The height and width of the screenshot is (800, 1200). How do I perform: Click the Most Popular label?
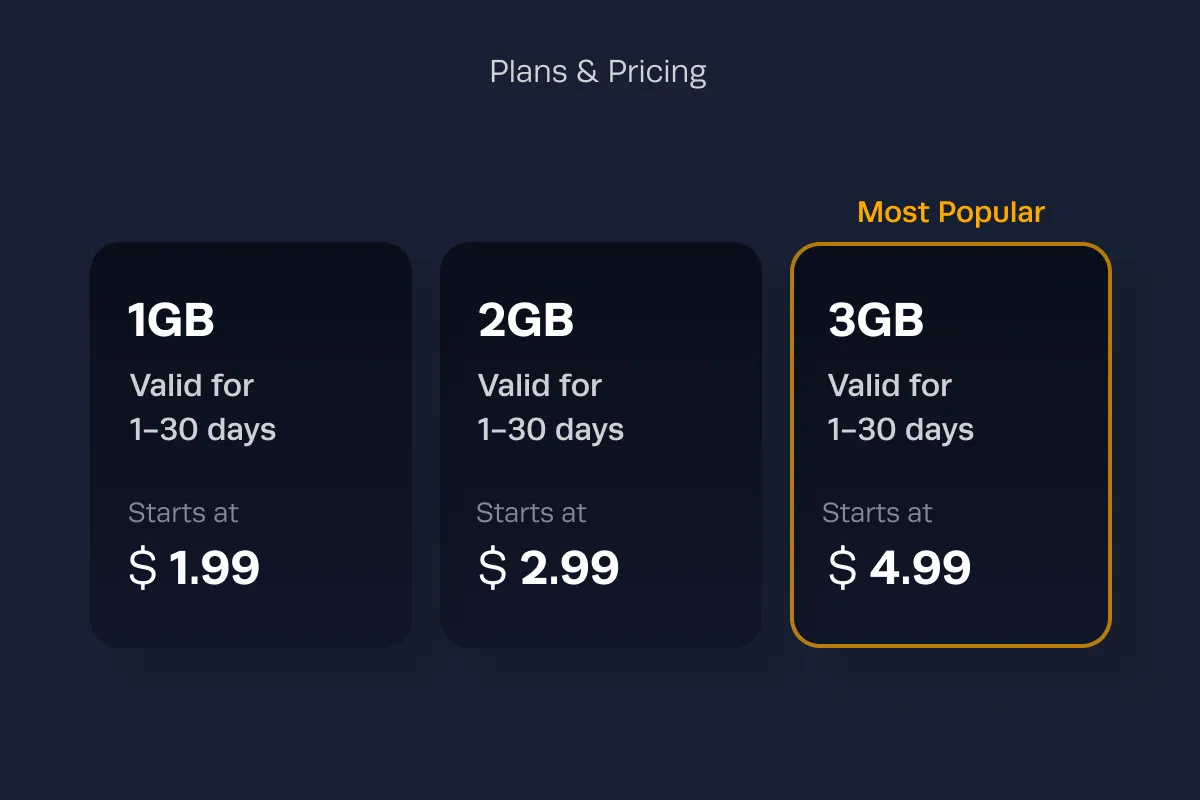point(951,213)
